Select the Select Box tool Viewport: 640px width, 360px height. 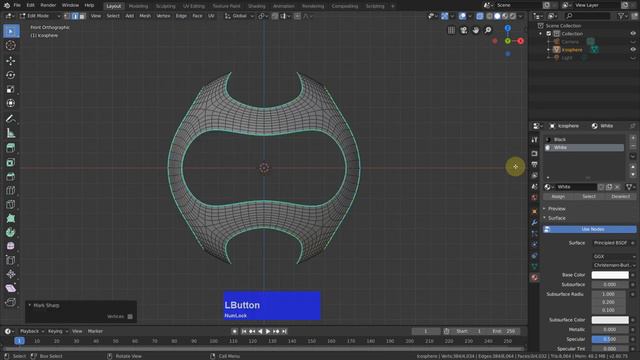pos(11,31)
